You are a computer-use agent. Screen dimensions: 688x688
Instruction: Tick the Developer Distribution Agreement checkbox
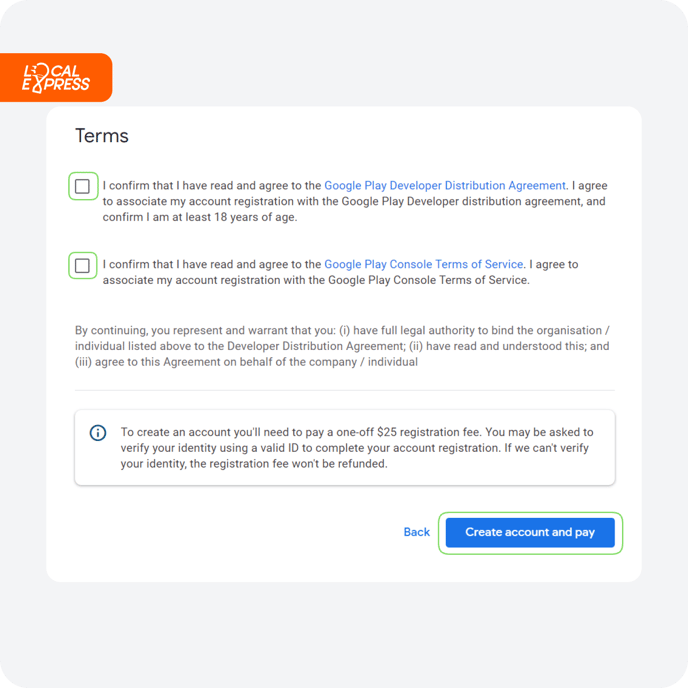pyautogui.click(x=82, y=186)
